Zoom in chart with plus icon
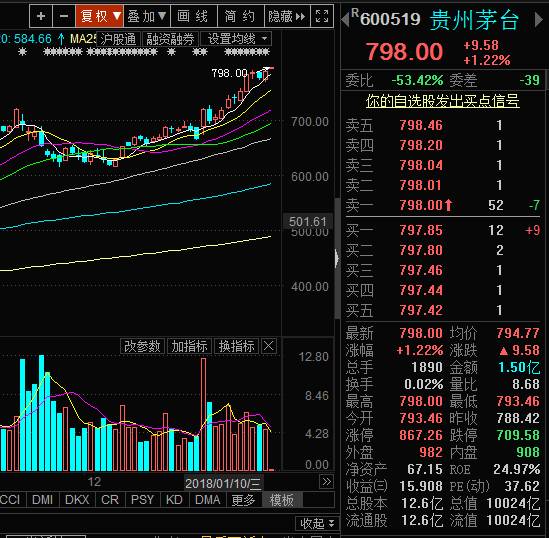549x538 pixels. click(41, 16)
